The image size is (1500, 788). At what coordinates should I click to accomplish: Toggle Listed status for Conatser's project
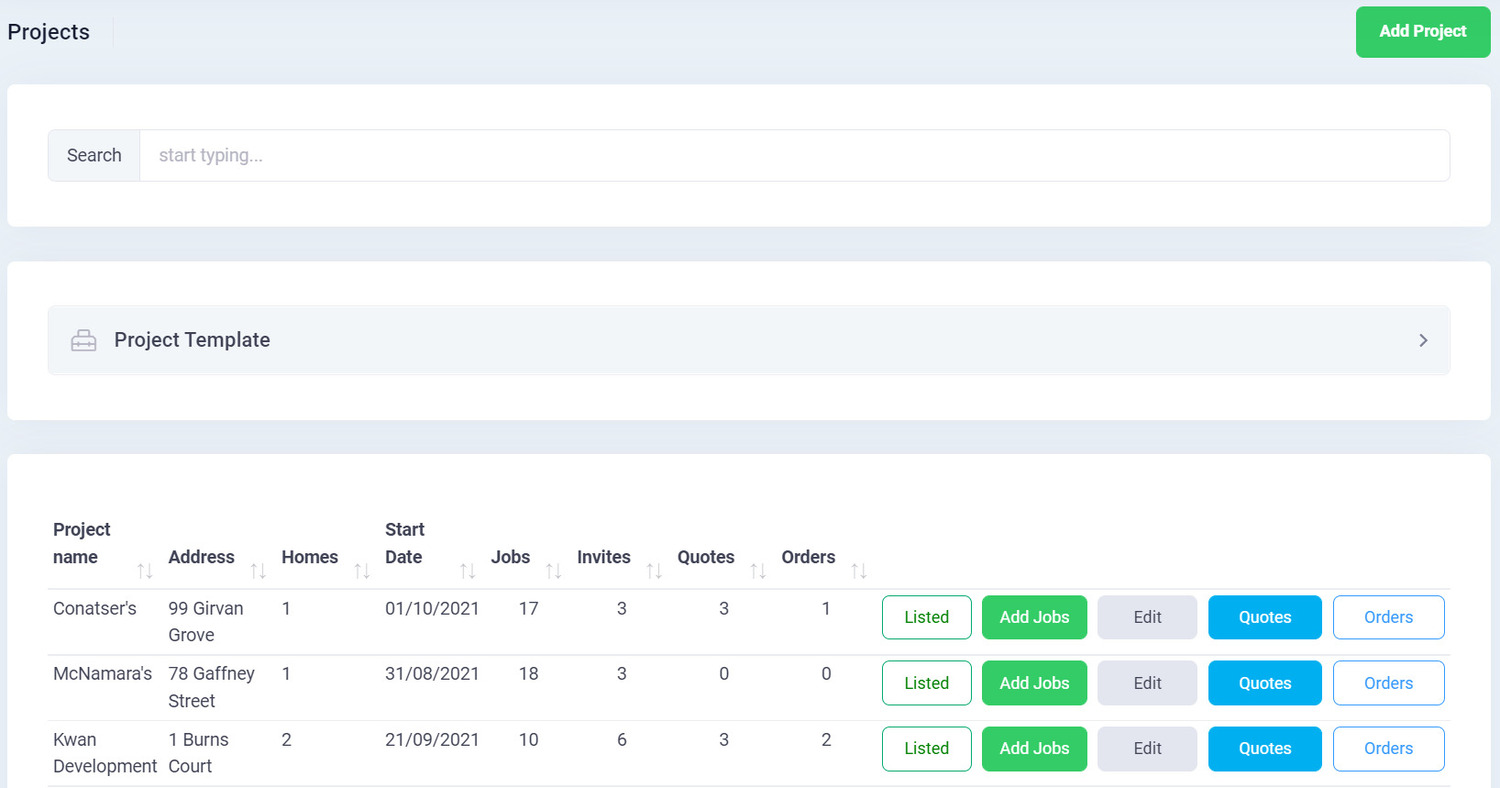[x=926, y=617]
